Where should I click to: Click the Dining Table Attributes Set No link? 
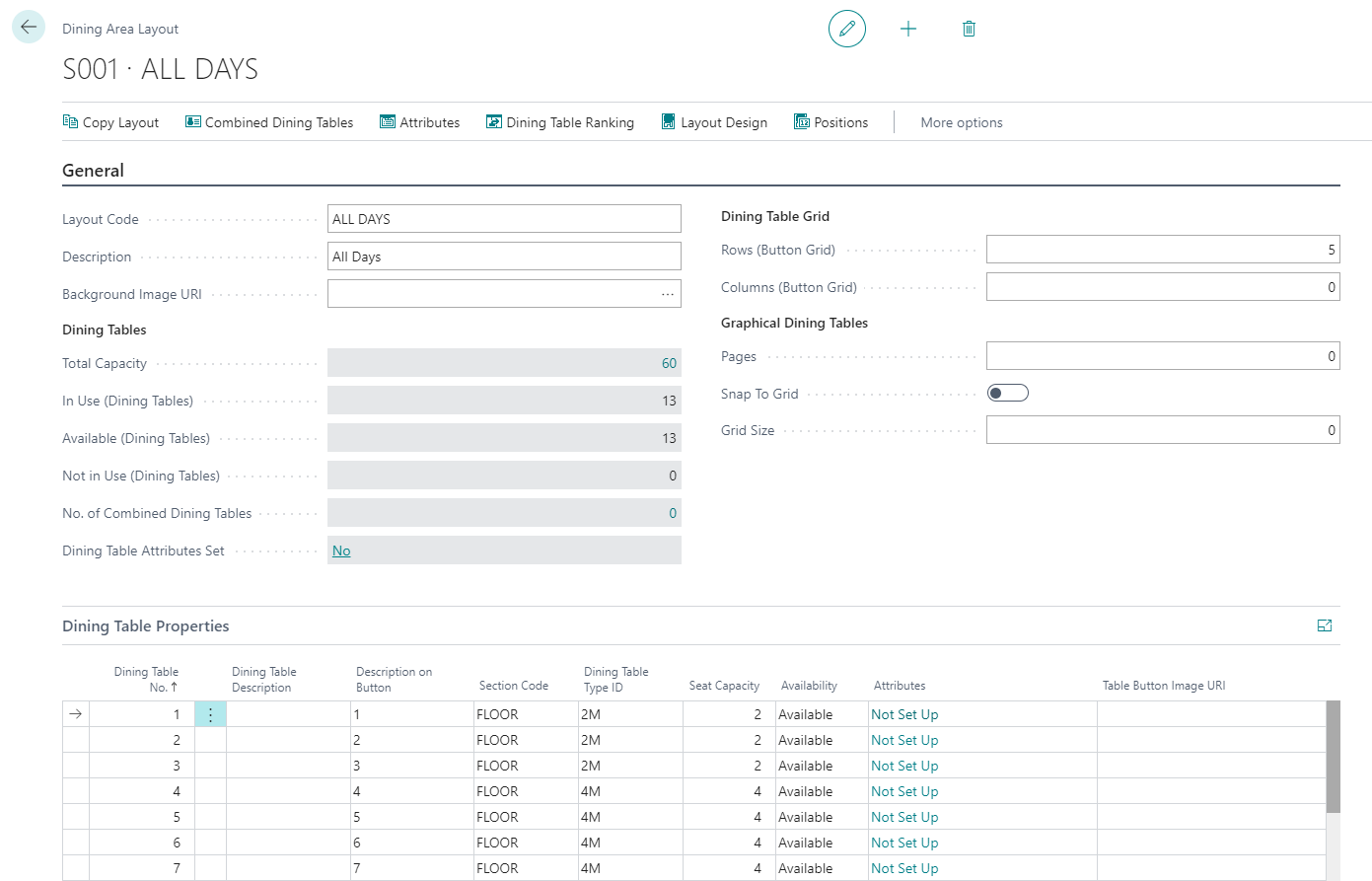(x=341, y=551)
